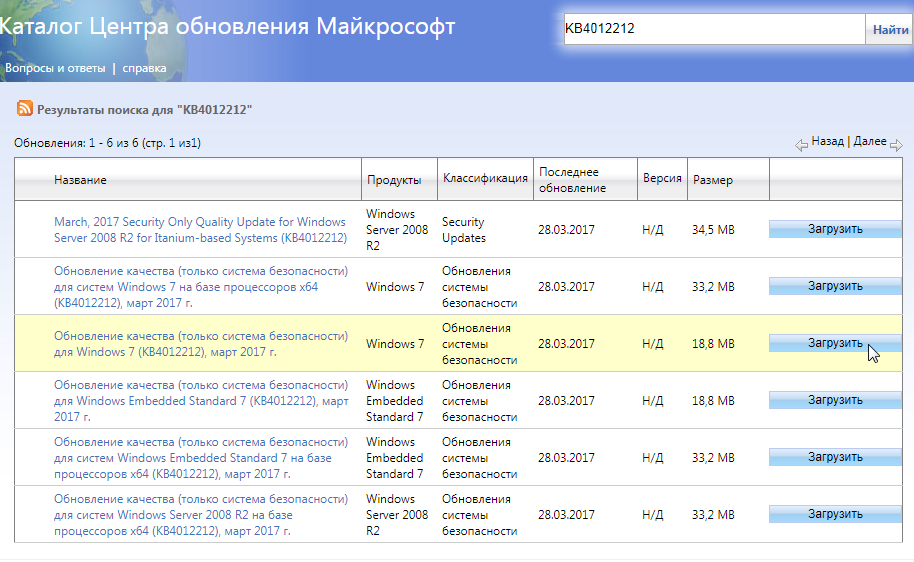The image size is (914, 562).
Task: Click Загрузить for the 34,5 MB Itanium update
Action: (x=835, y=229)
